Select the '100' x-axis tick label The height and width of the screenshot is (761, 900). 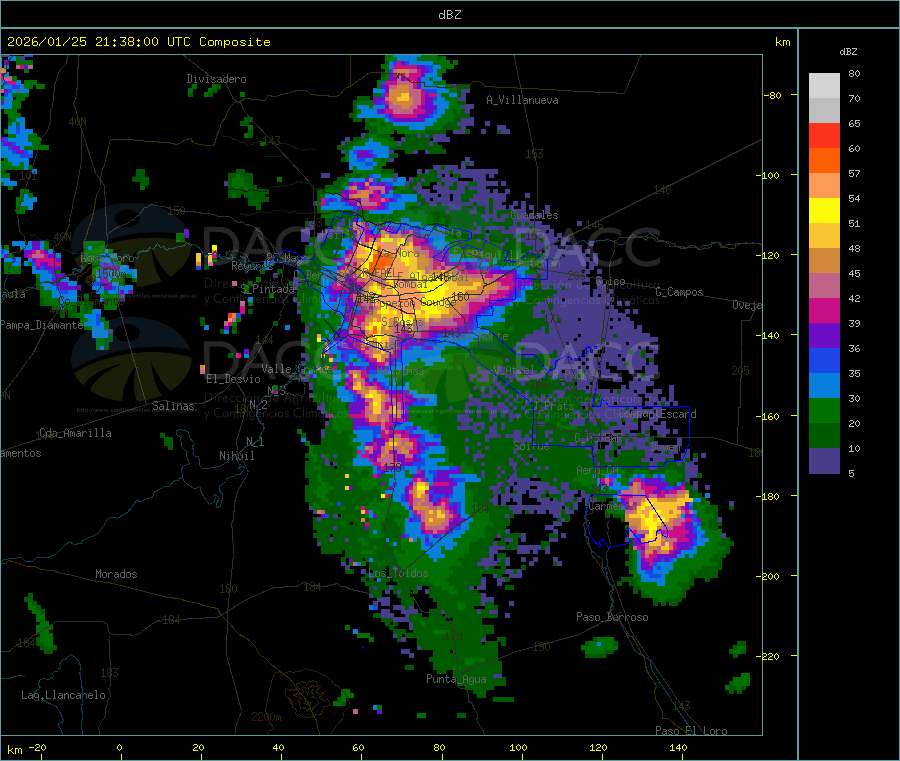click(x=518, y=748)
